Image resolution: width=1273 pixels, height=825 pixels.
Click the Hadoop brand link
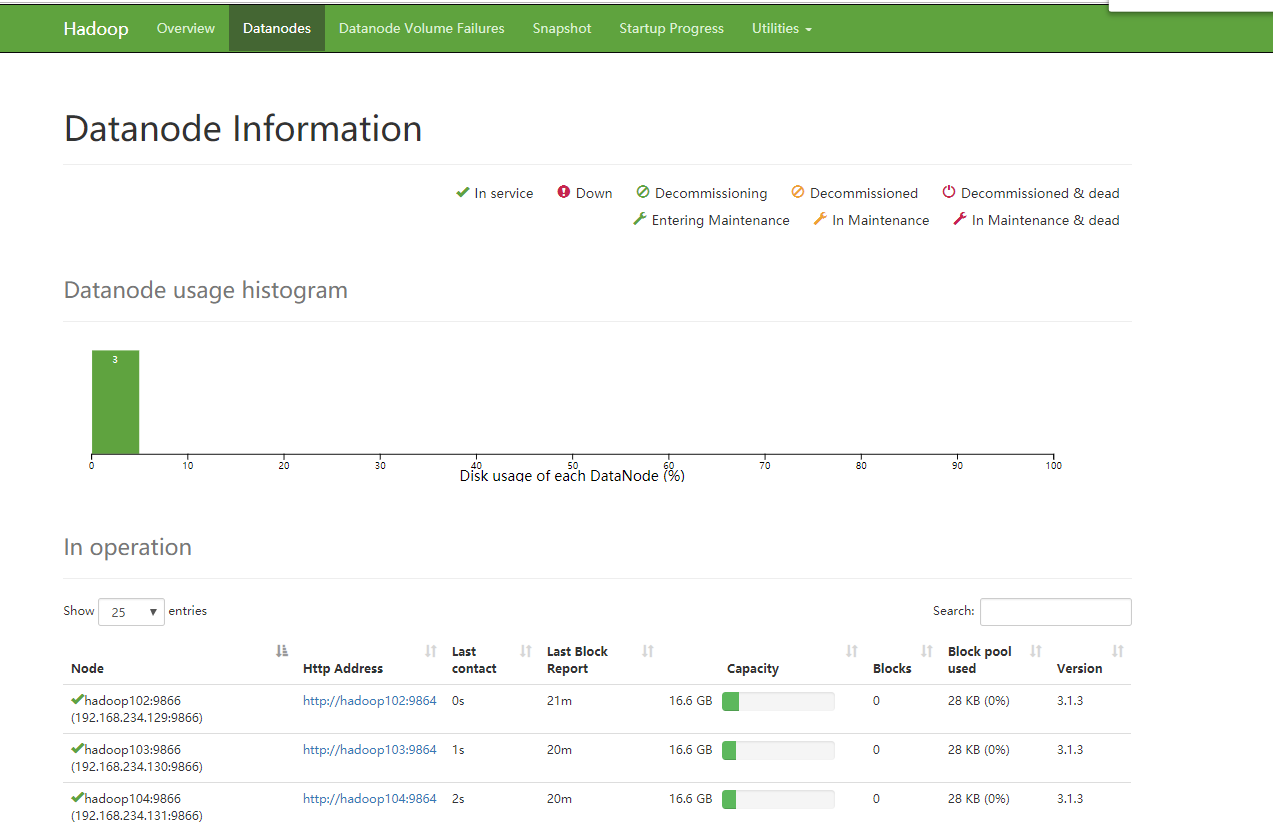tap(96, 28)
